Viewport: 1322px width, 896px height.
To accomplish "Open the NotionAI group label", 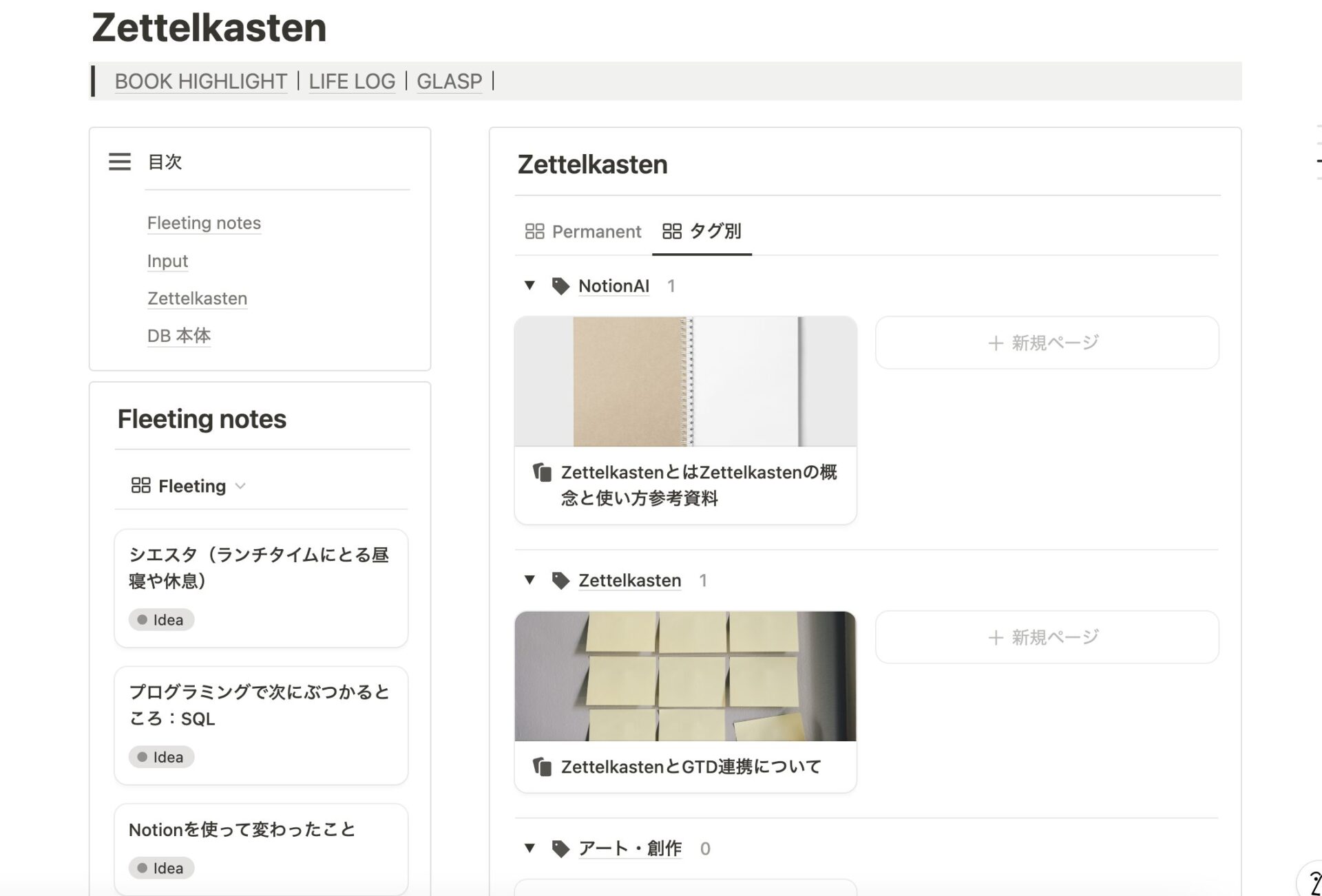I will tap(613, 286).
